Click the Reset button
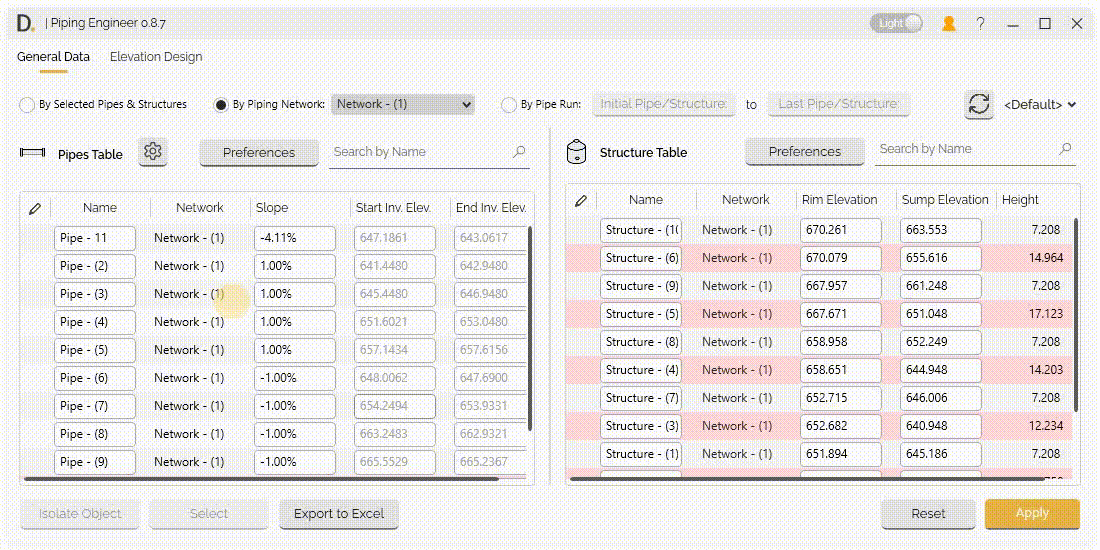 tap(928, 514)
